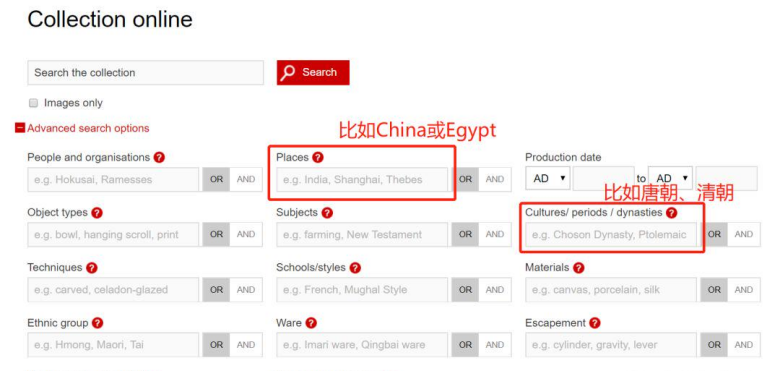Open the first AD era dropdown
780x371 pixels.
point(549,178)
